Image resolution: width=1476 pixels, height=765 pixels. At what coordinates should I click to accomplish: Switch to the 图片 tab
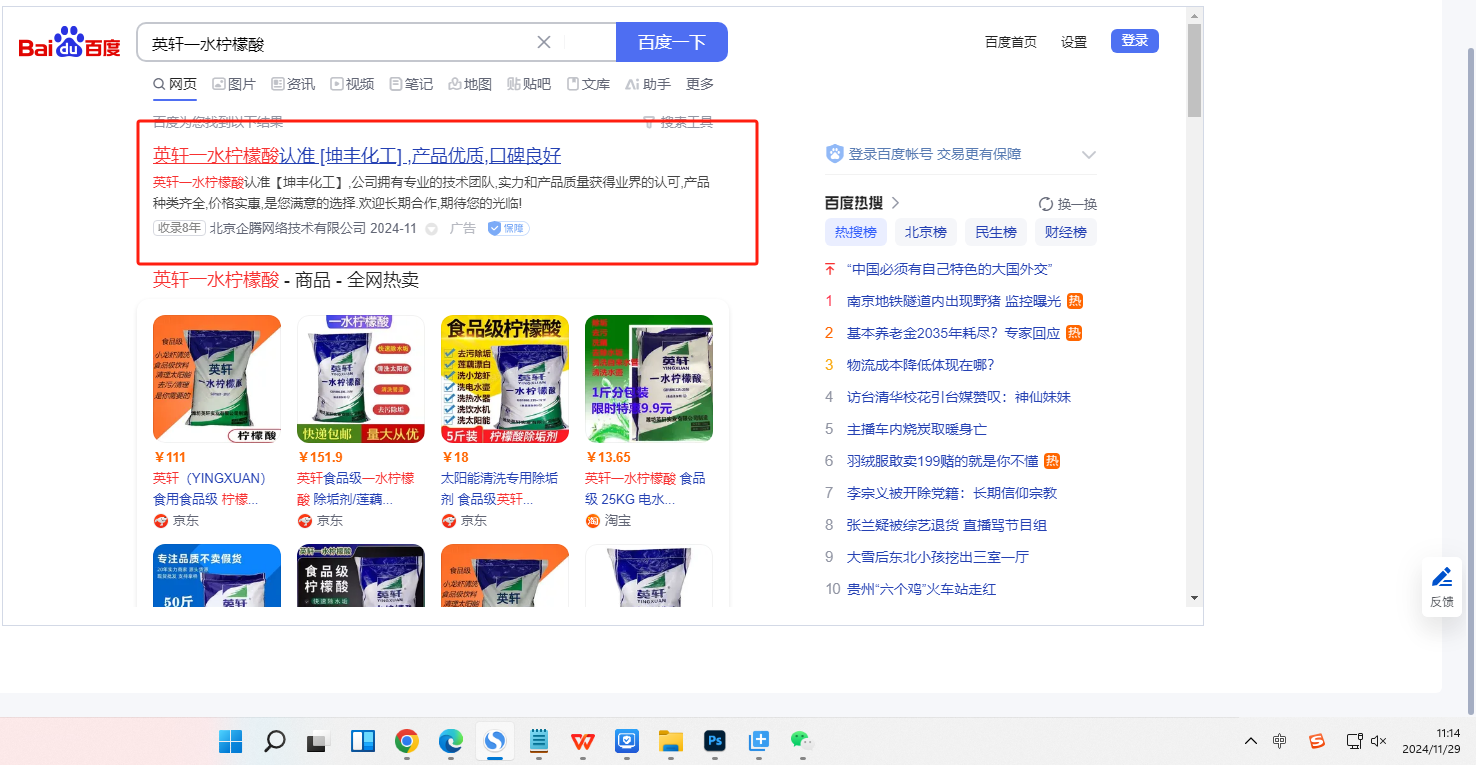pos(234,84)
